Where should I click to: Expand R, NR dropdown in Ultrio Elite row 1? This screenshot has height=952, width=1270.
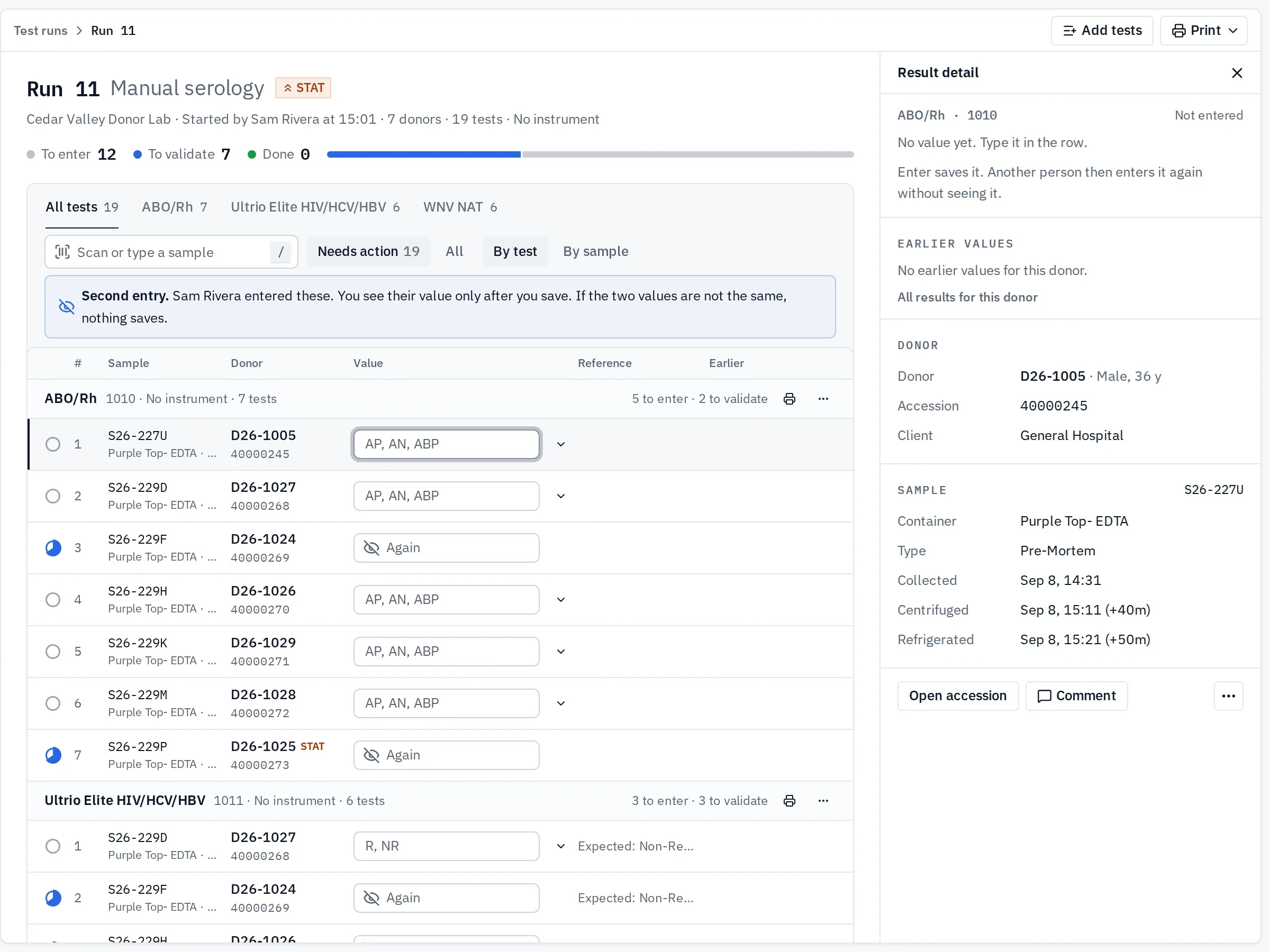(x=561, y=846)
